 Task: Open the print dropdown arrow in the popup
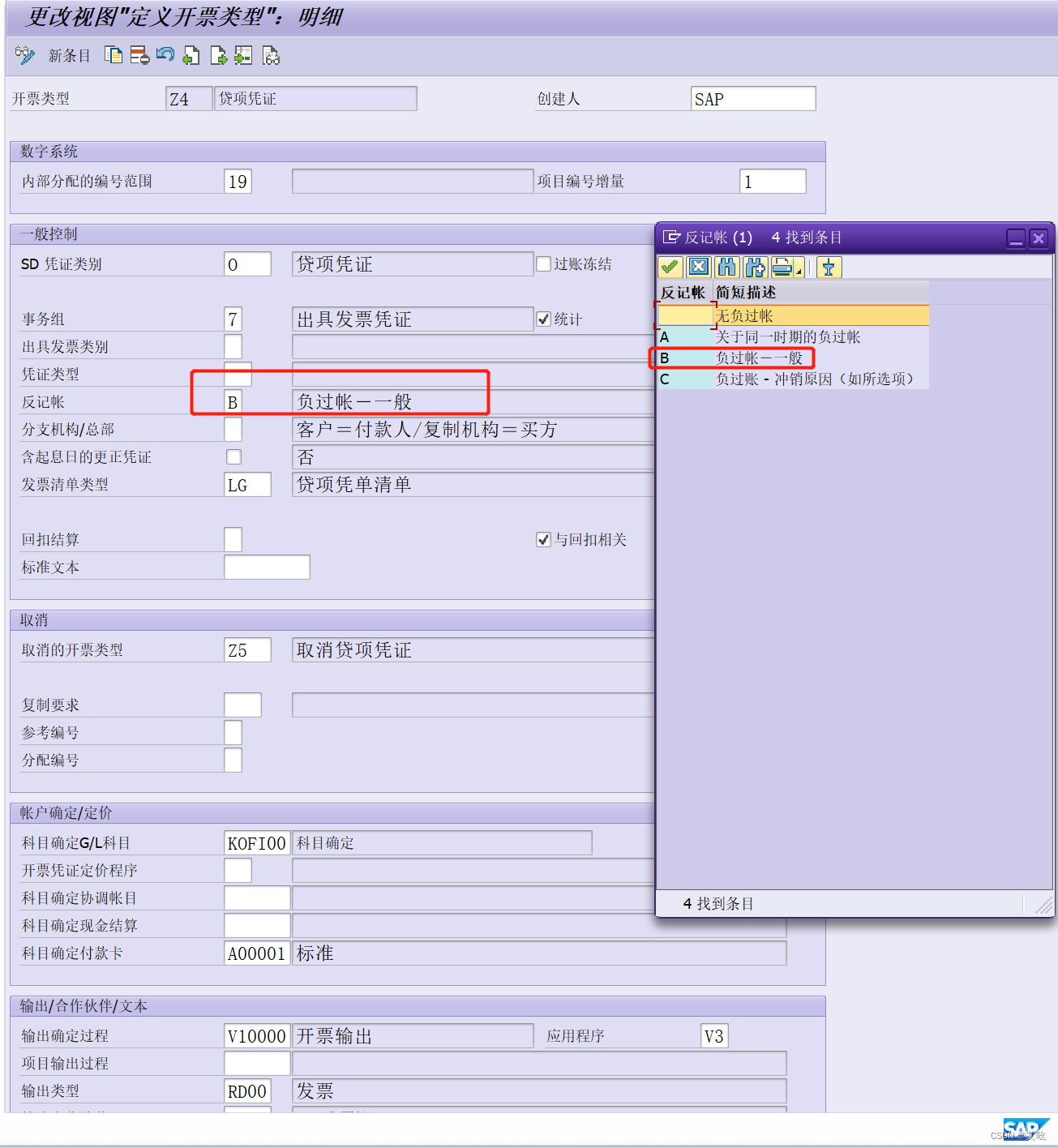[x=798, y=271]
